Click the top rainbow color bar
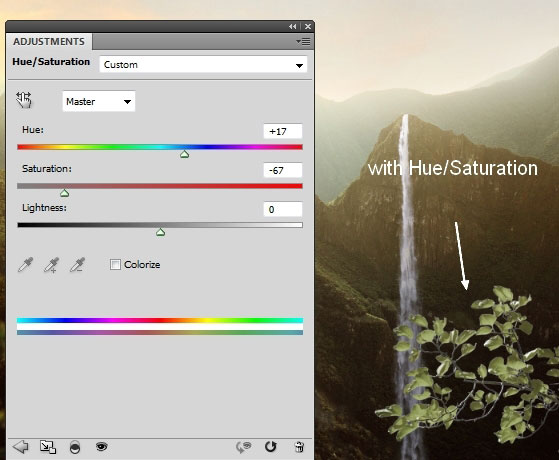This screenshot has width=559, height=460. [160, 320]
